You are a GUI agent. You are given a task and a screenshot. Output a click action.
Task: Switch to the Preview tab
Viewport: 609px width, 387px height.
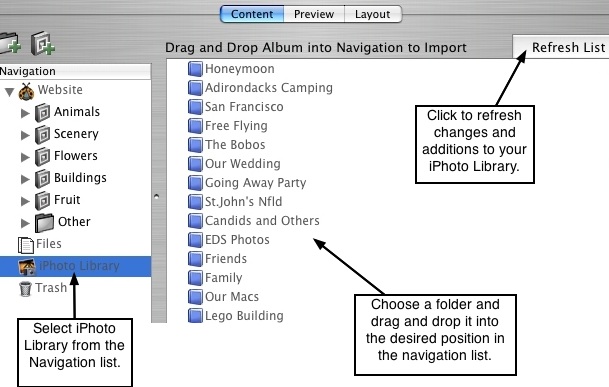[314, 14]
